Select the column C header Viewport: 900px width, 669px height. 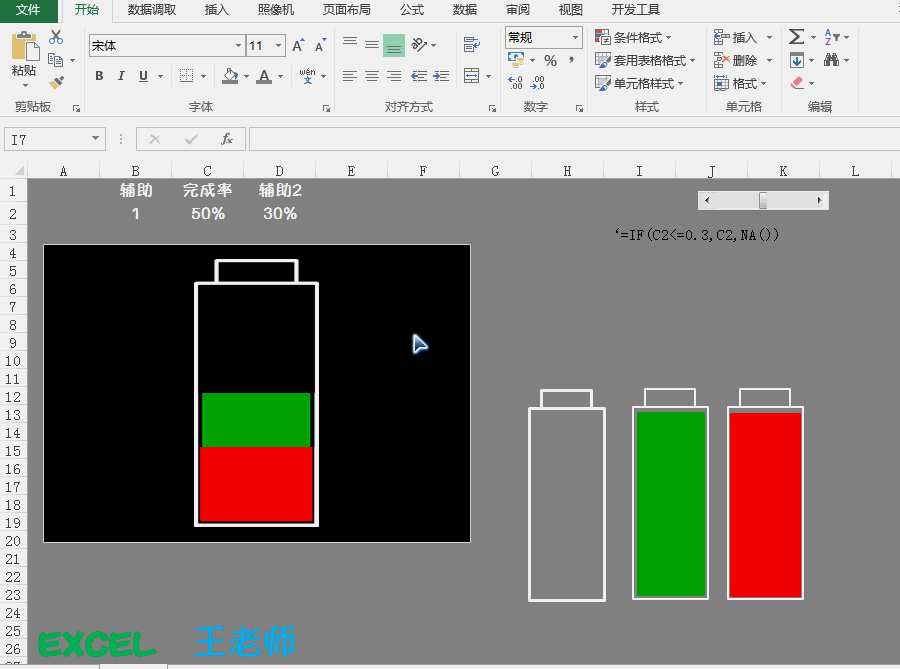[207, 171]
